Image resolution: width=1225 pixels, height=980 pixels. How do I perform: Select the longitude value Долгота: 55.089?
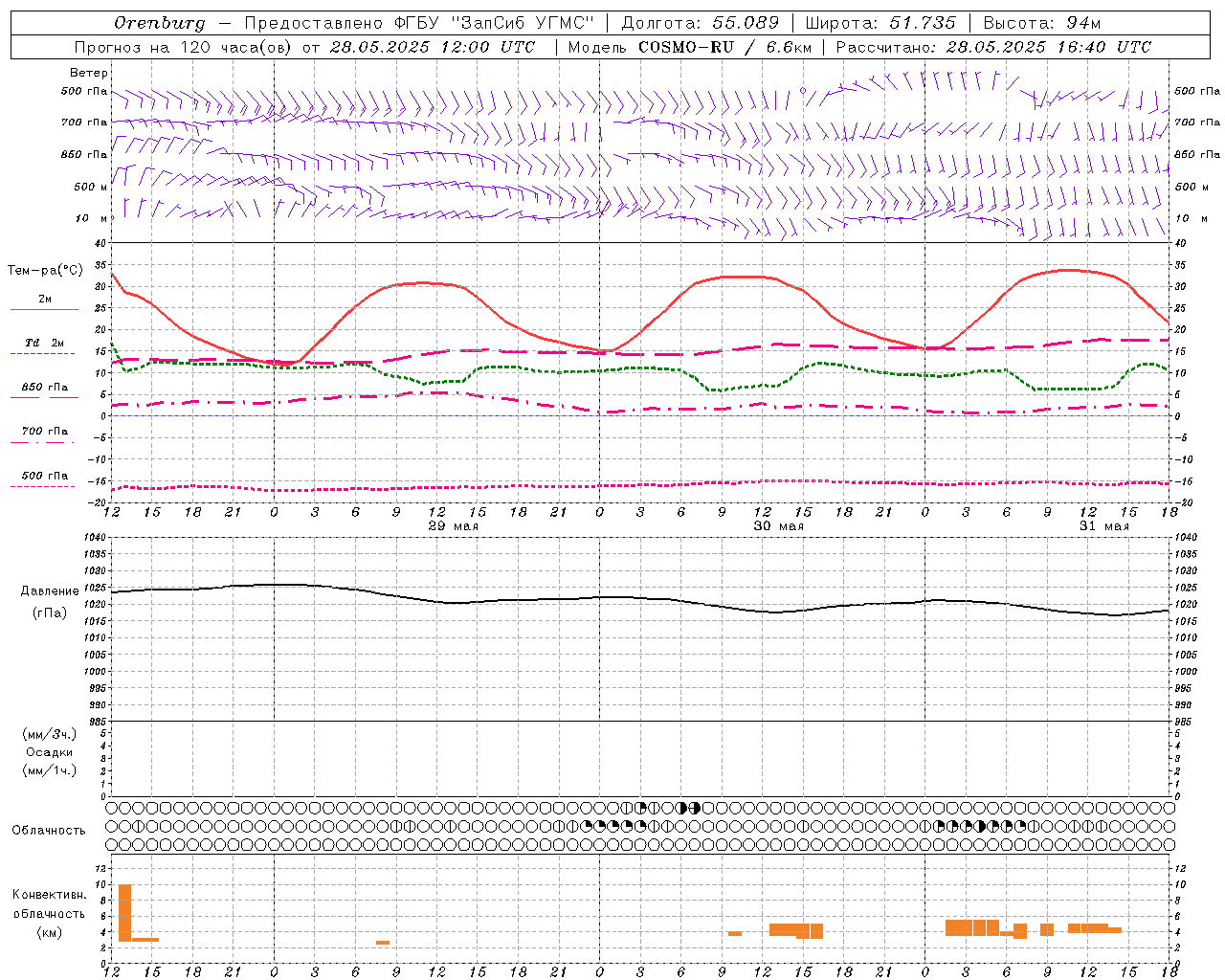pos(701,23)
